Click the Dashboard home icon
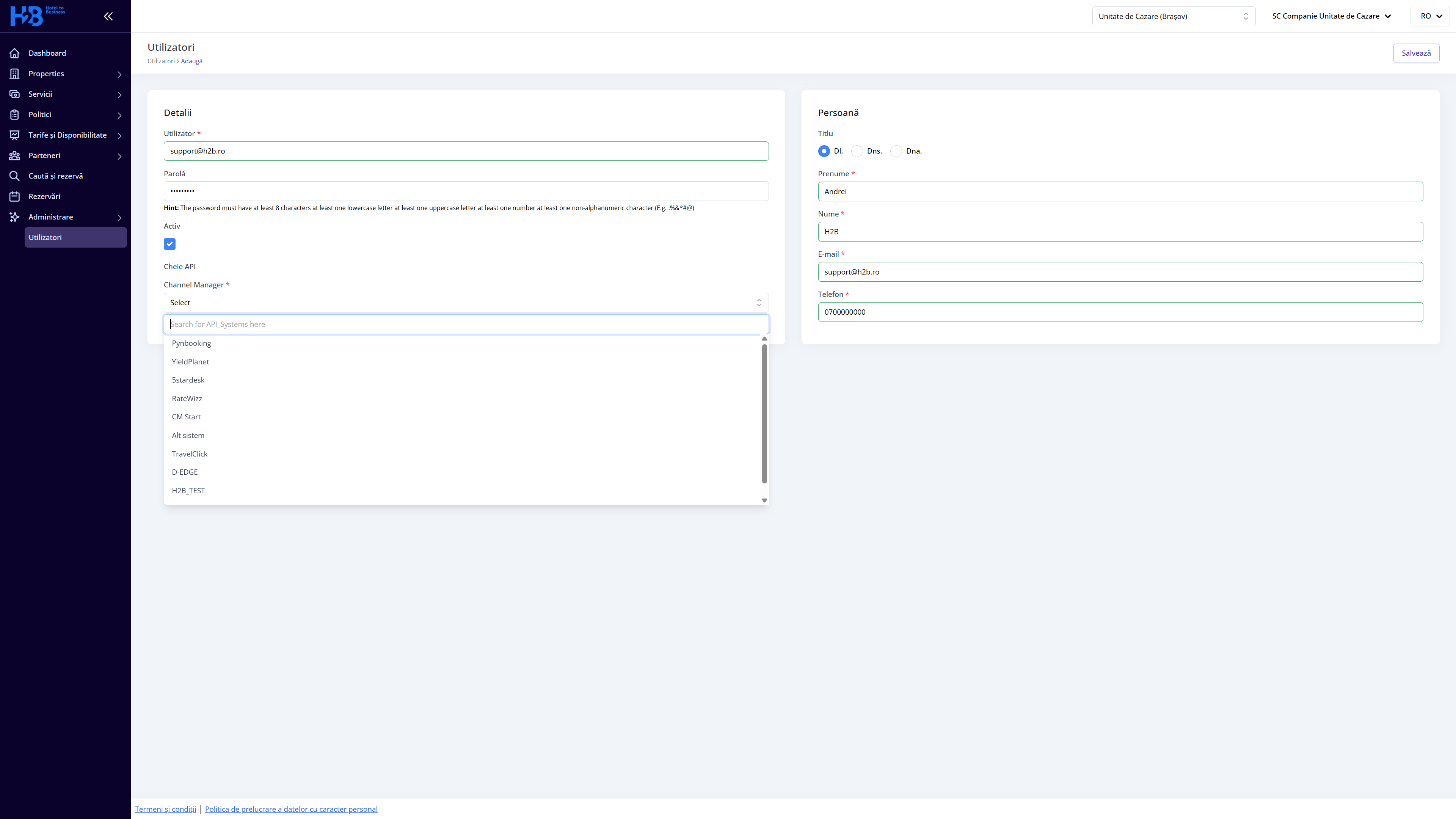 click(15, 53)
